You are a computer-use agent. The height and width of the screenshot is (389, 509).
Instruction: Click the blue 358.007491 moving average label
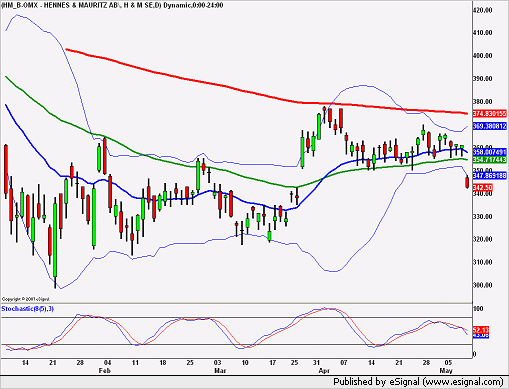(490, 152)
